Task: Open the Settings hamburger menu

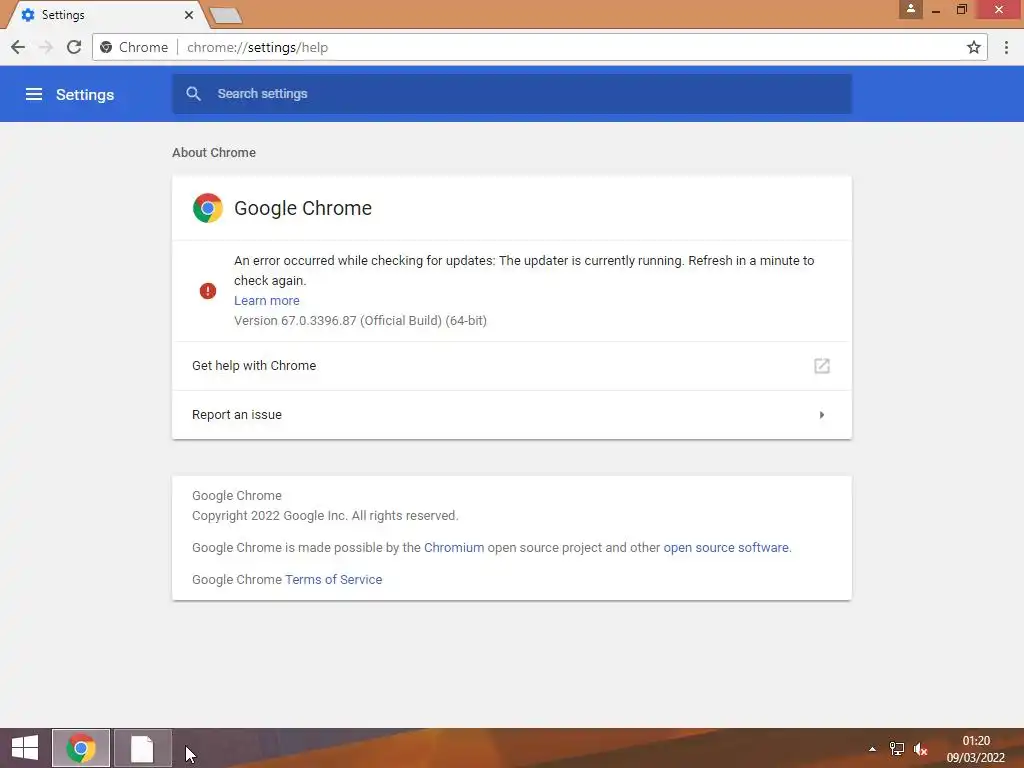Action: click(x=34, y=95)
